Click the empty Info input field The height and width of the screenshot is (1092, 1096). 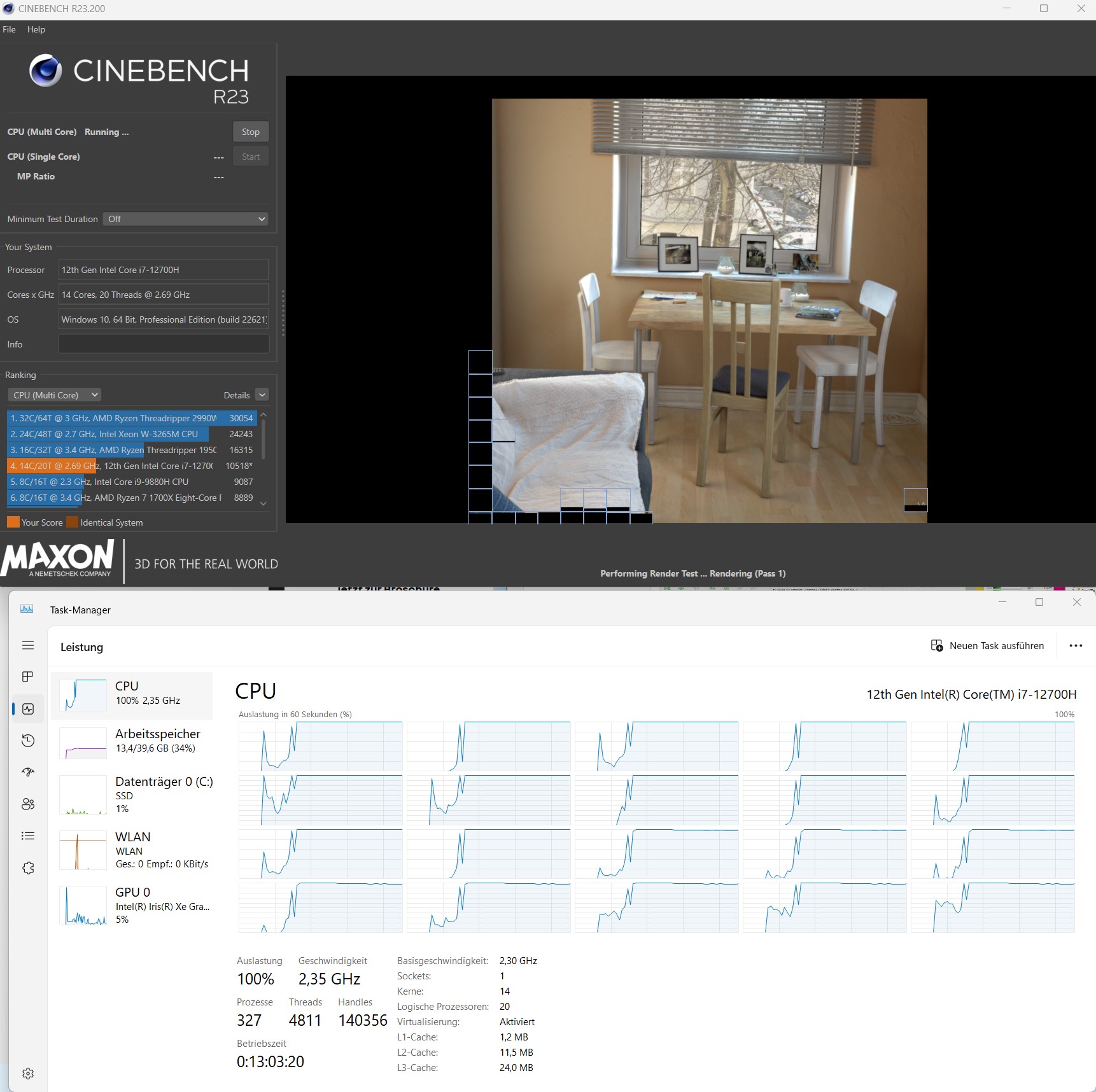tap(163, 344)
